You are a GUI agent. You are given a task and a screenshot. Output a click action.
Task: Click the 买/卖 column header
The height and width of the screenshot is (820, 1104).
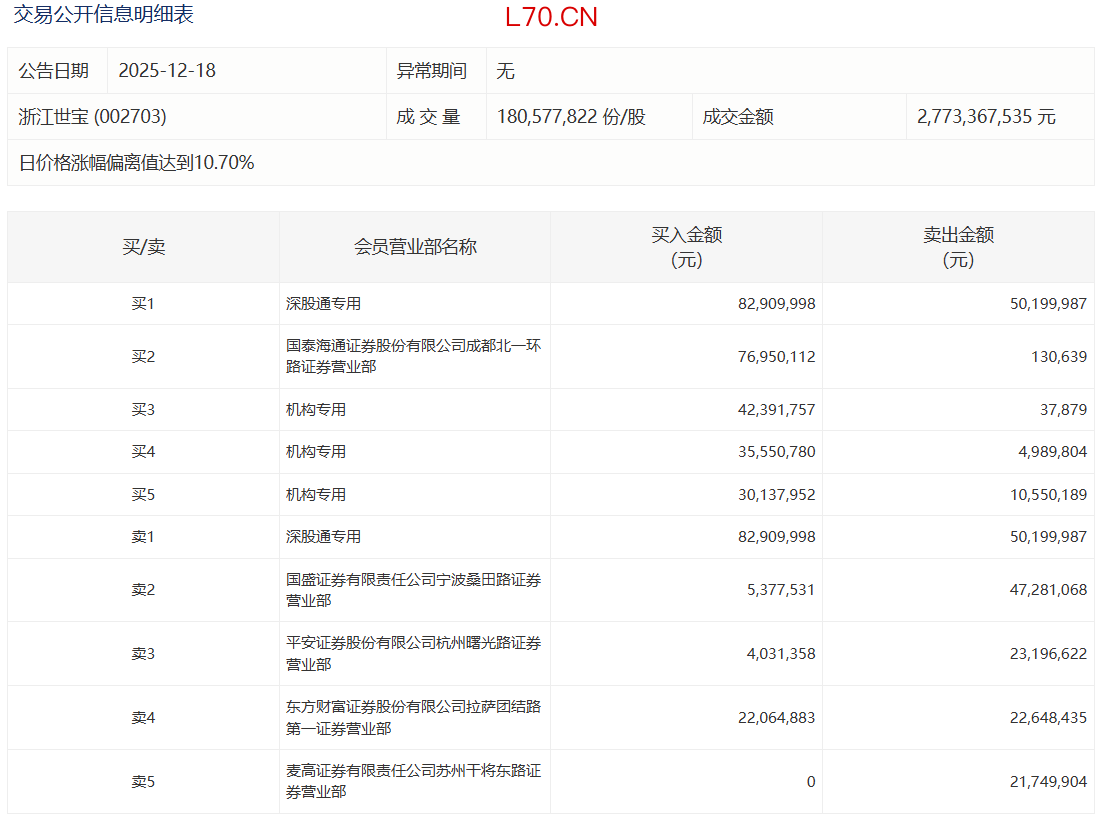click(143, 247)
